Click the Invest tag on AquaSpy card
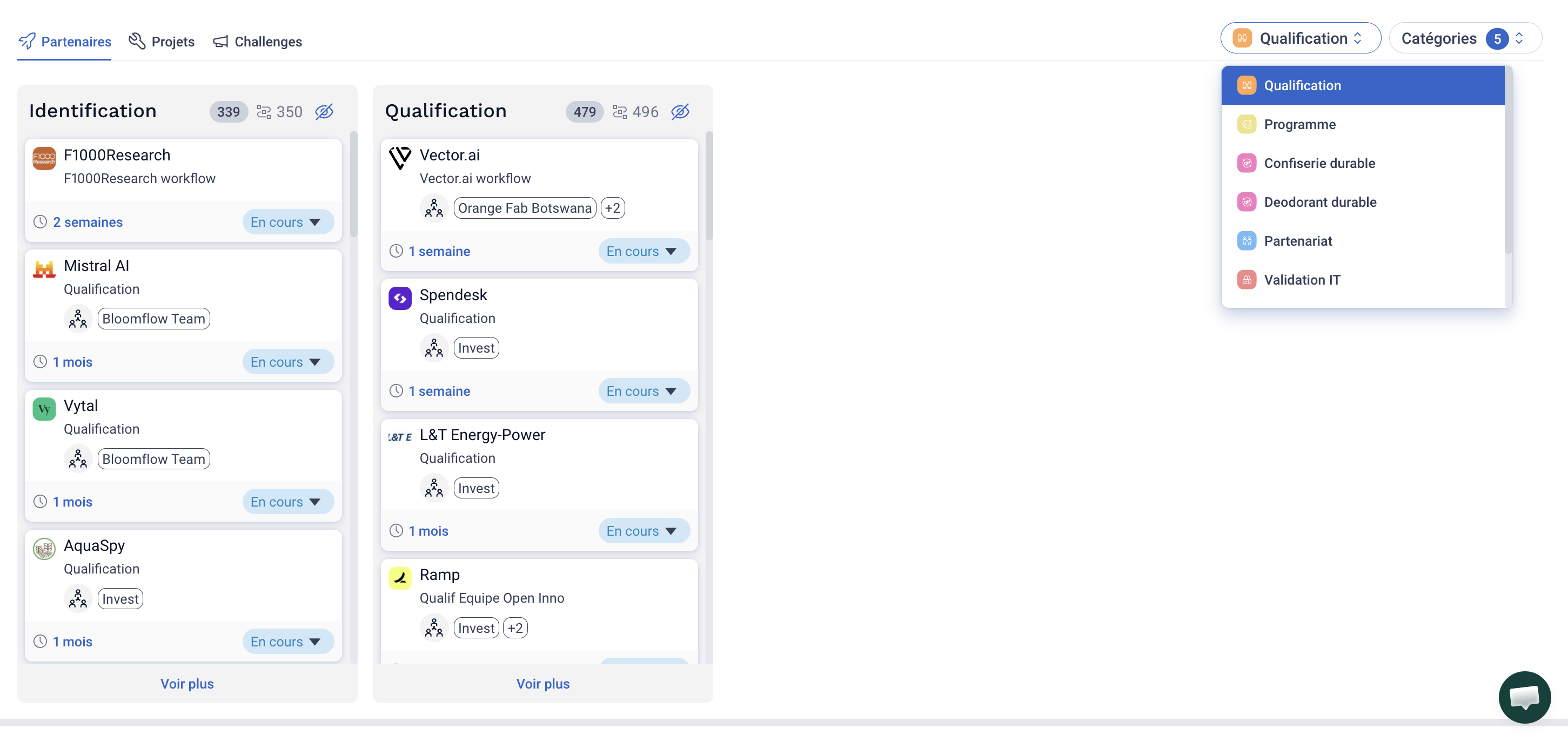The width and height of the screenshot is (1568, 742). [x=120, y=598]
